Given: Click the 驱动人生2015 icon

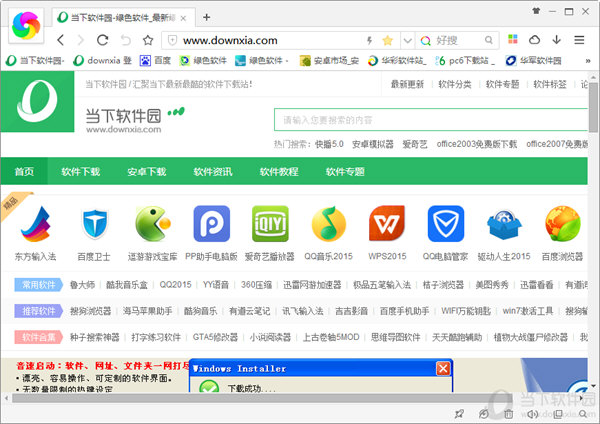Looking at the screenshot, I should pyautogui.click(x=504, y=225).
